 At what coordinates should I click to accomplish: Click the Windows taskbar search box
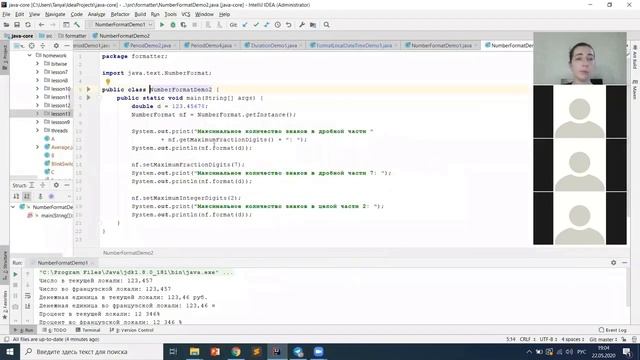[91, 351]
